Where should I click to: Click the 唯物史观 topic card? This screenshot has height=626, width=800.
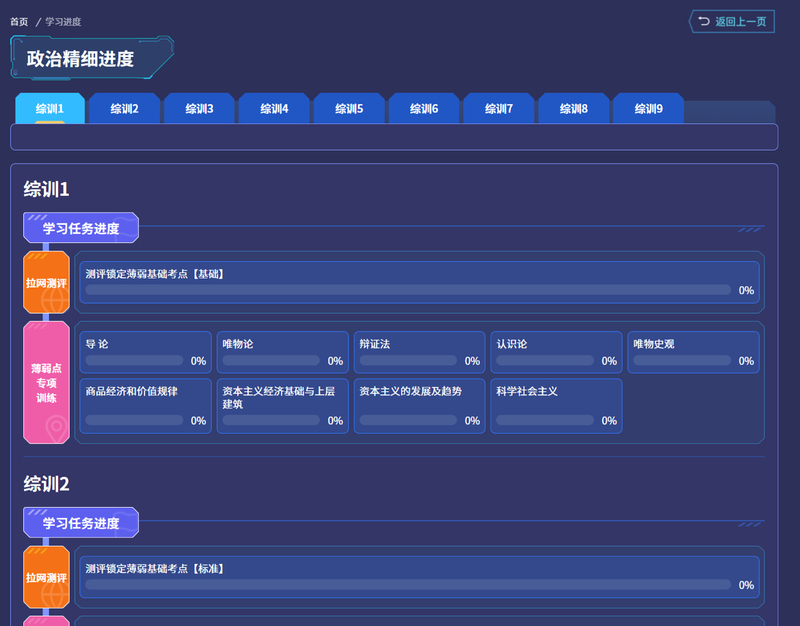point(693,352)
